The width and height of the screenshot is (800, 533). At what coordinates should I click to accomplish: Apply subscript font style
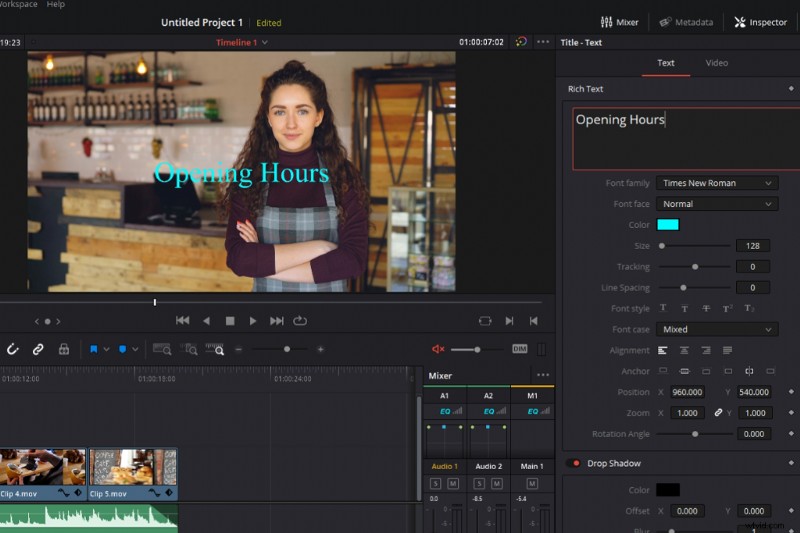749,308
